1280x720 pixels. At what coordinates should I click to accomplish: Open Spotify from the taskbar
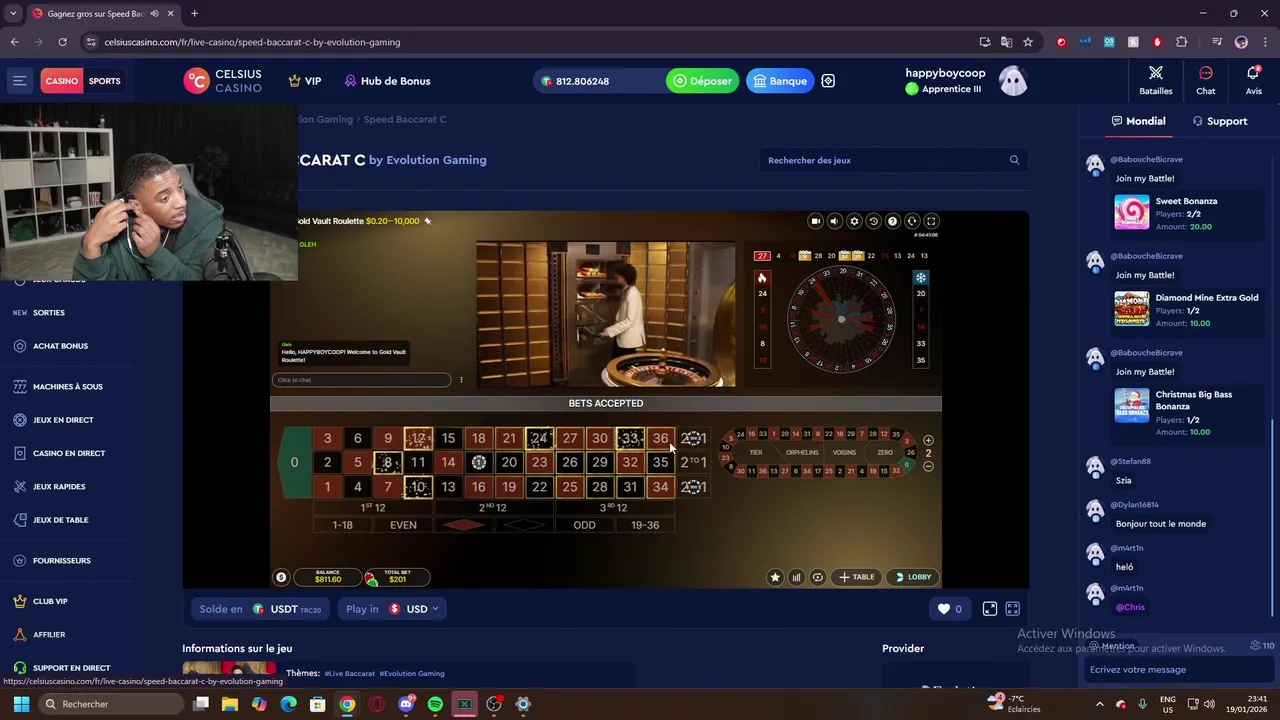(435, 704)
